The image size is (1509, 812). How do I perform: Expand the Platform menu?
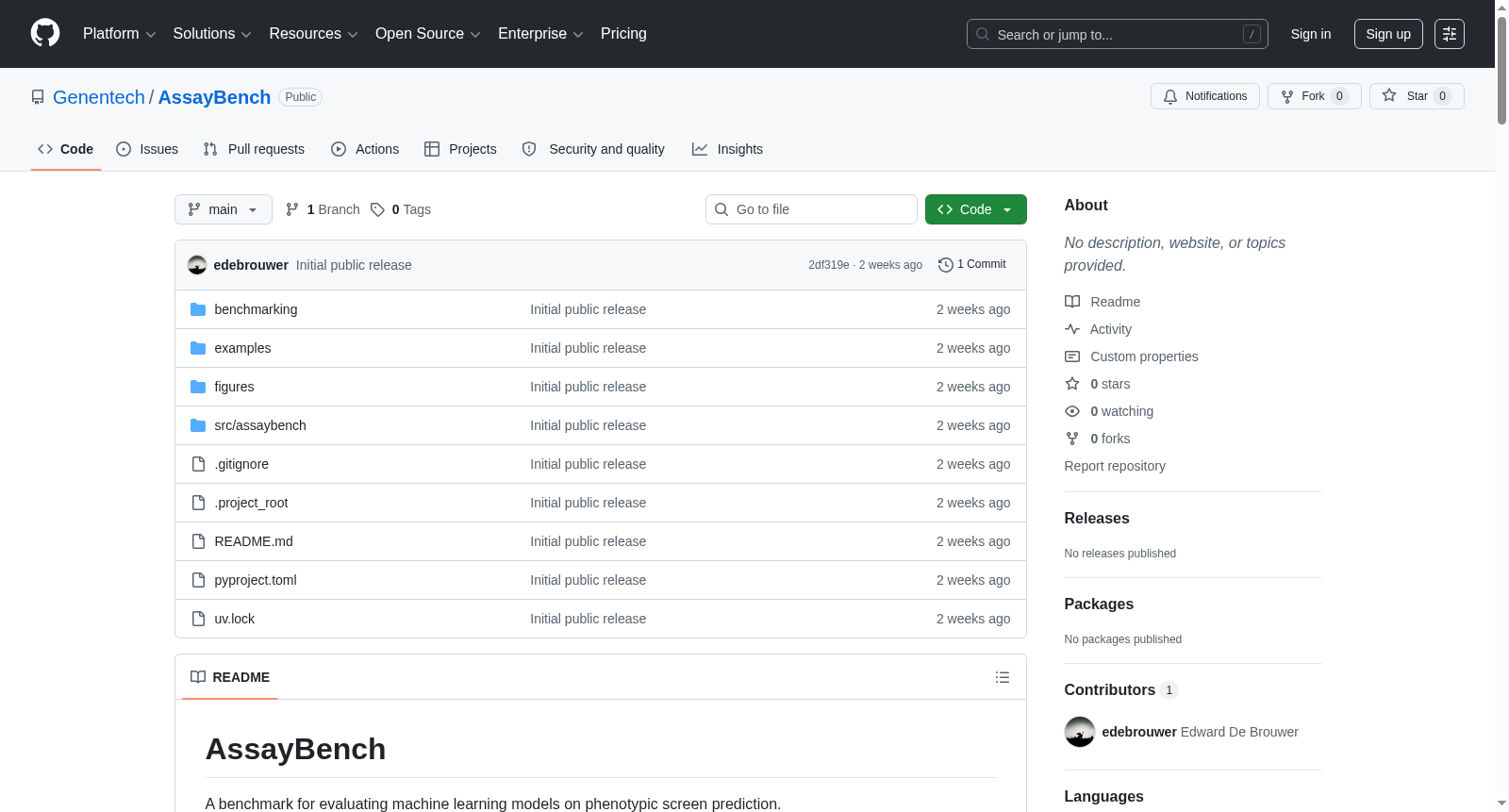click(x=119, y=34)
